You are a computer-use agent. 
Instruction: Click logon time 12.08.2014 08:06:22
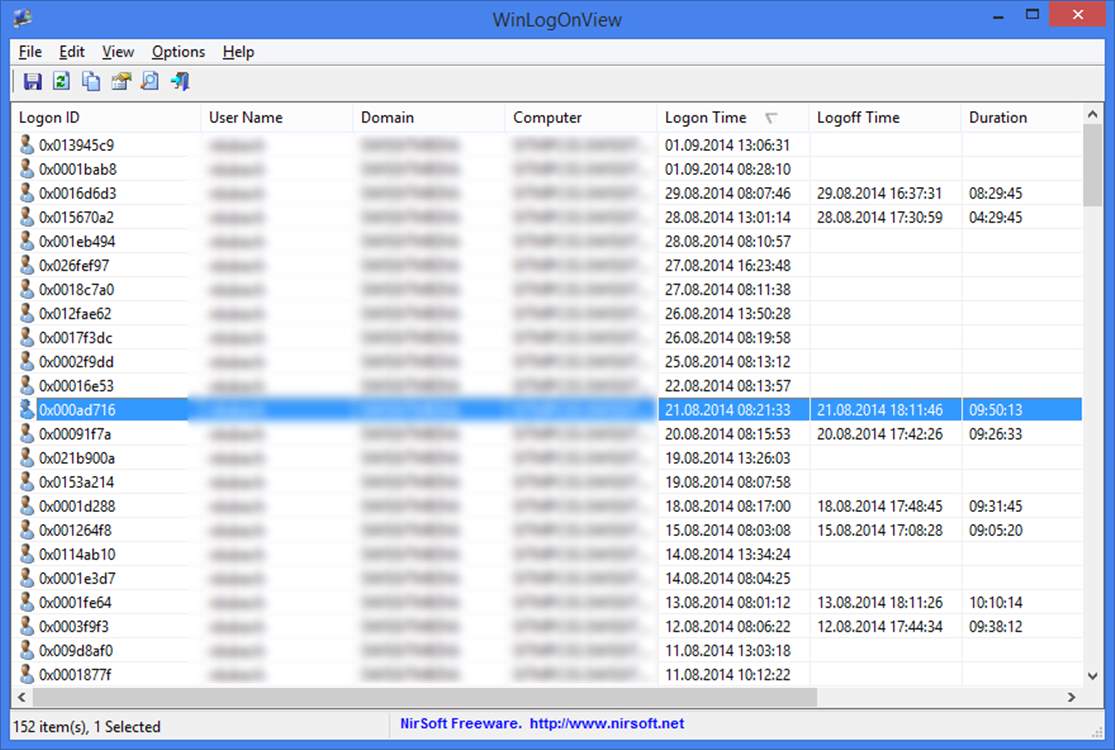click(727, 627)
